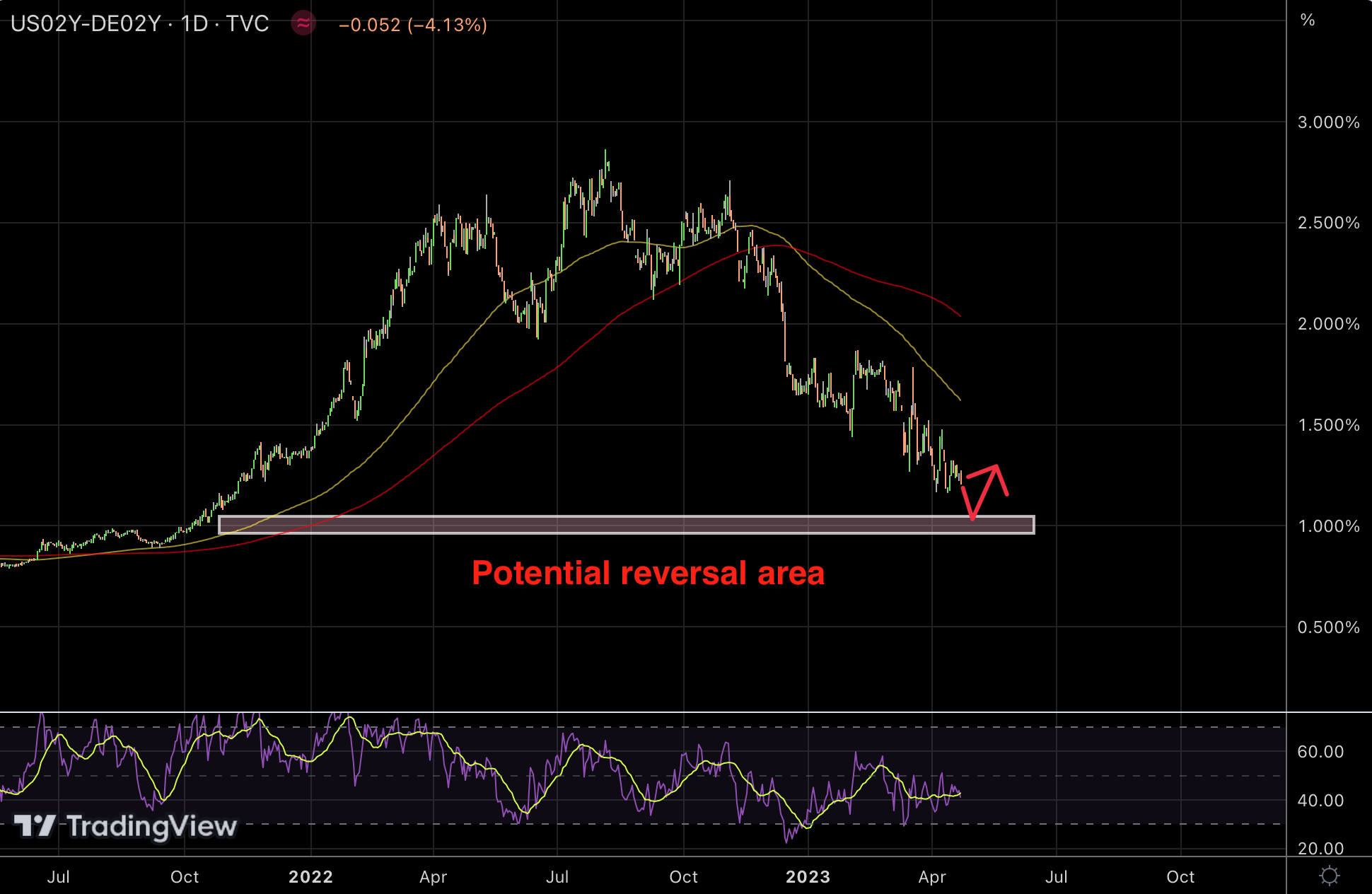Click the 2023 year label on the time axis

pos(808,877)
